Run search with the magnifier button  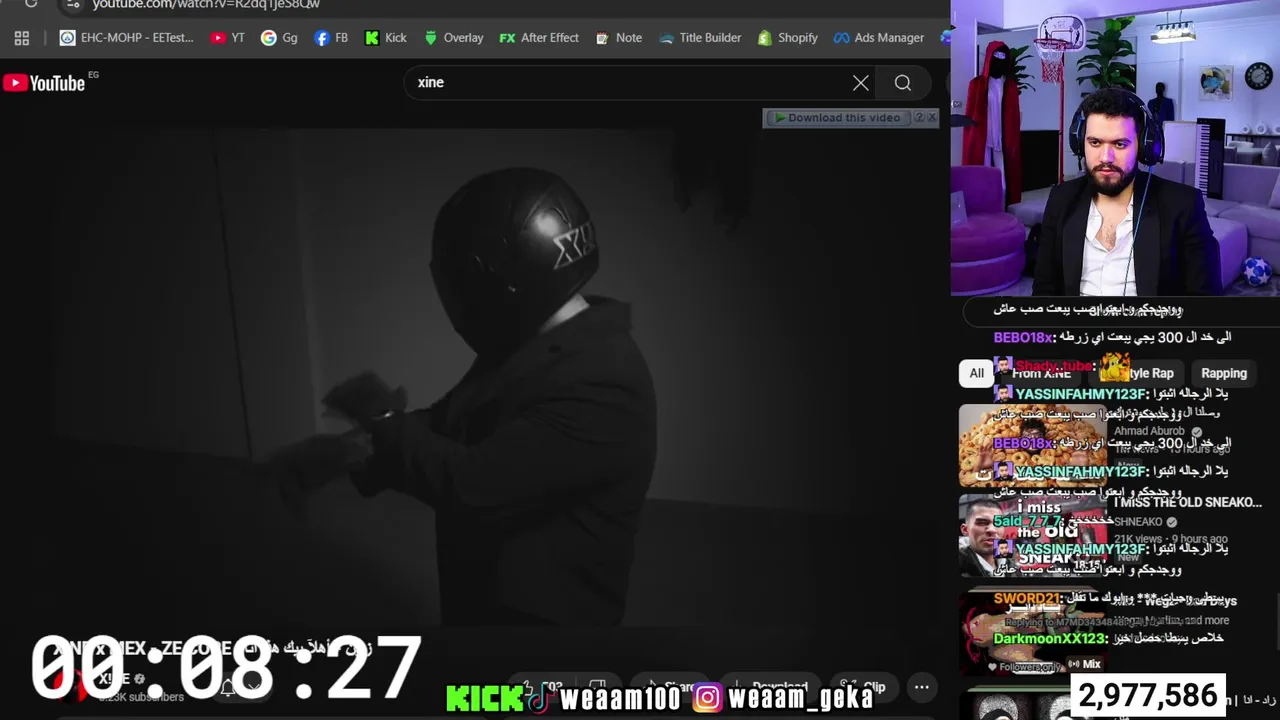click(903, 83)
